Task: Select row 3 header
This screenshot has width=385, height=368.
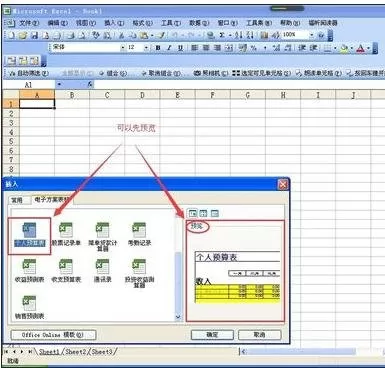Action: pos(11,123)
